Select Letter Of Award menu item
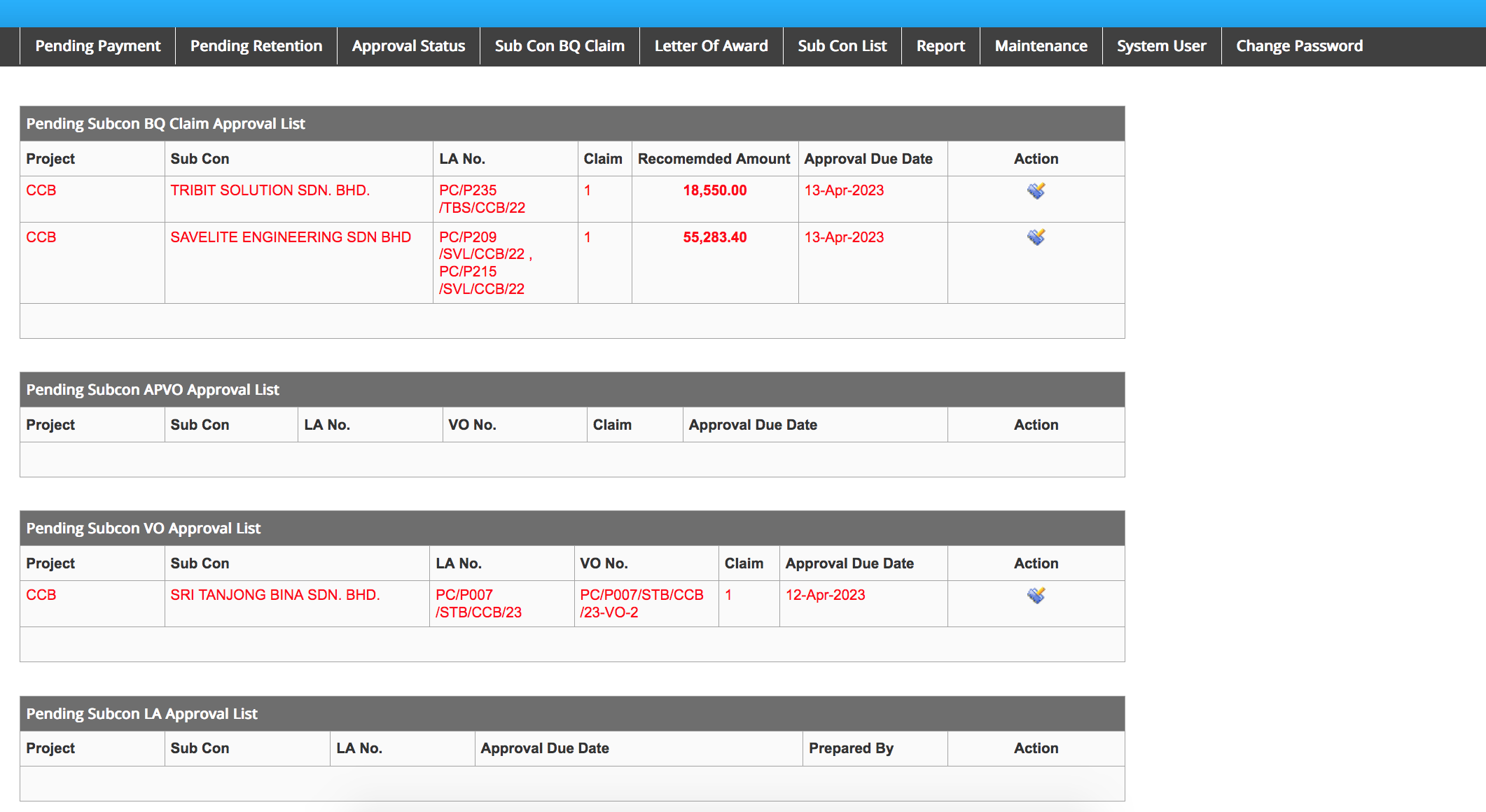The width and height of the screenshot is (1486, 812). click(x=711, y=46)
